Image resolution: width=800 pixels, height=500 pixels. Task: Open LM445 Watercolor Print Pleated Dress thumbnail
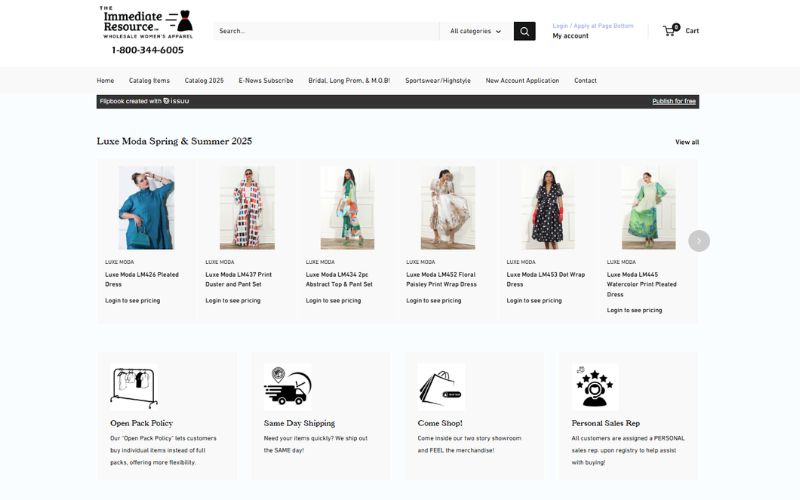pyautogui.click(x=648, y=208)
